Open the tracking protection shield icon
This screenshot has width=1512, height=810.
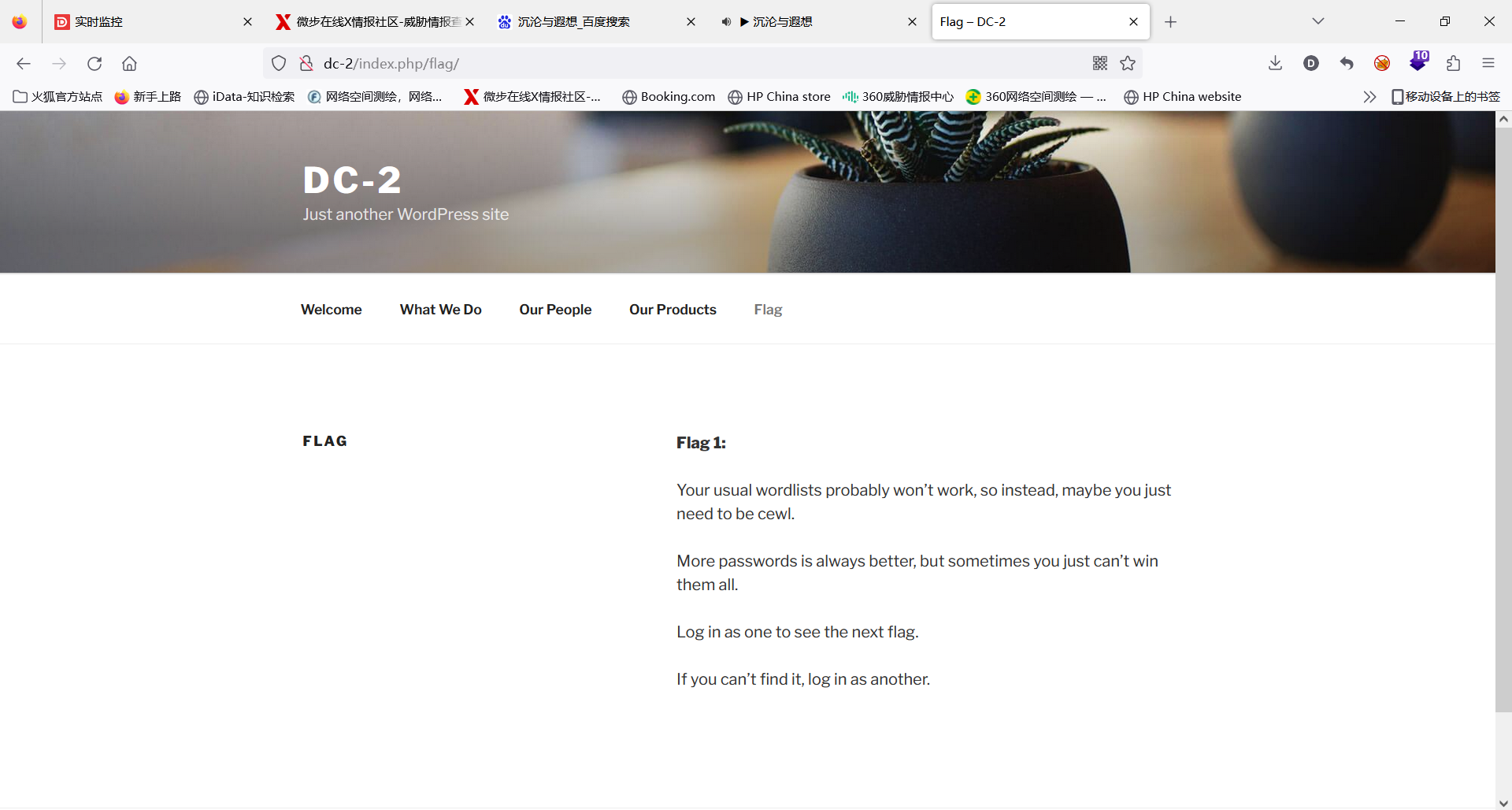coord(279,64)
